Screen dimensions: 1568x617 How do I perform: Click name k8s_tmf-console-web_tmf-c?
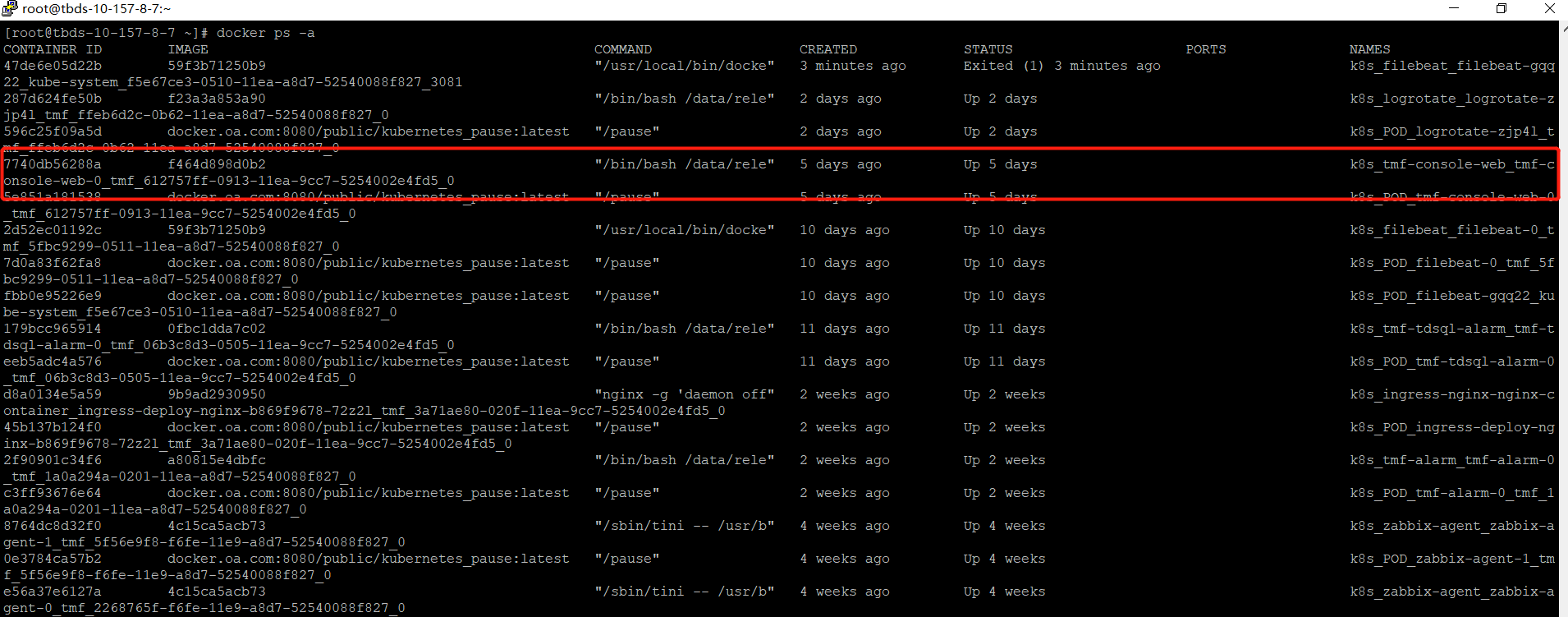(1452, 164)
